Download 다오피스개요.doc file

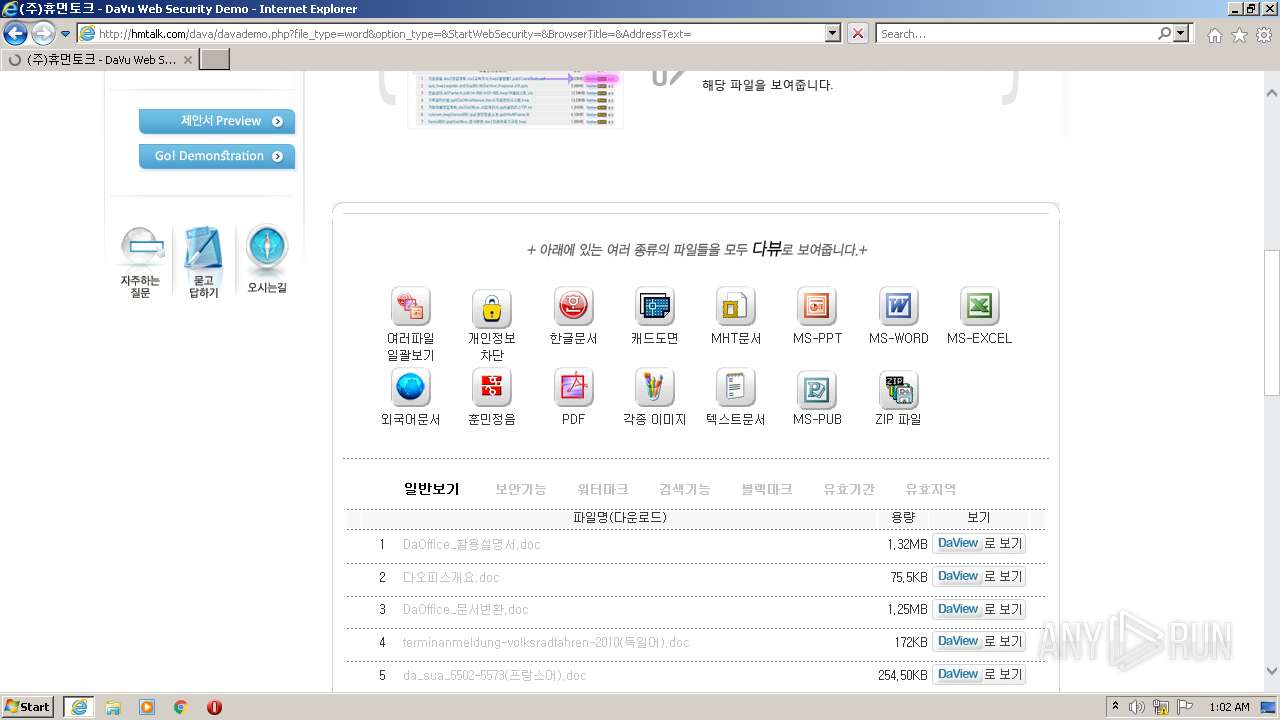pyautogui.click(x=450, y=578)
